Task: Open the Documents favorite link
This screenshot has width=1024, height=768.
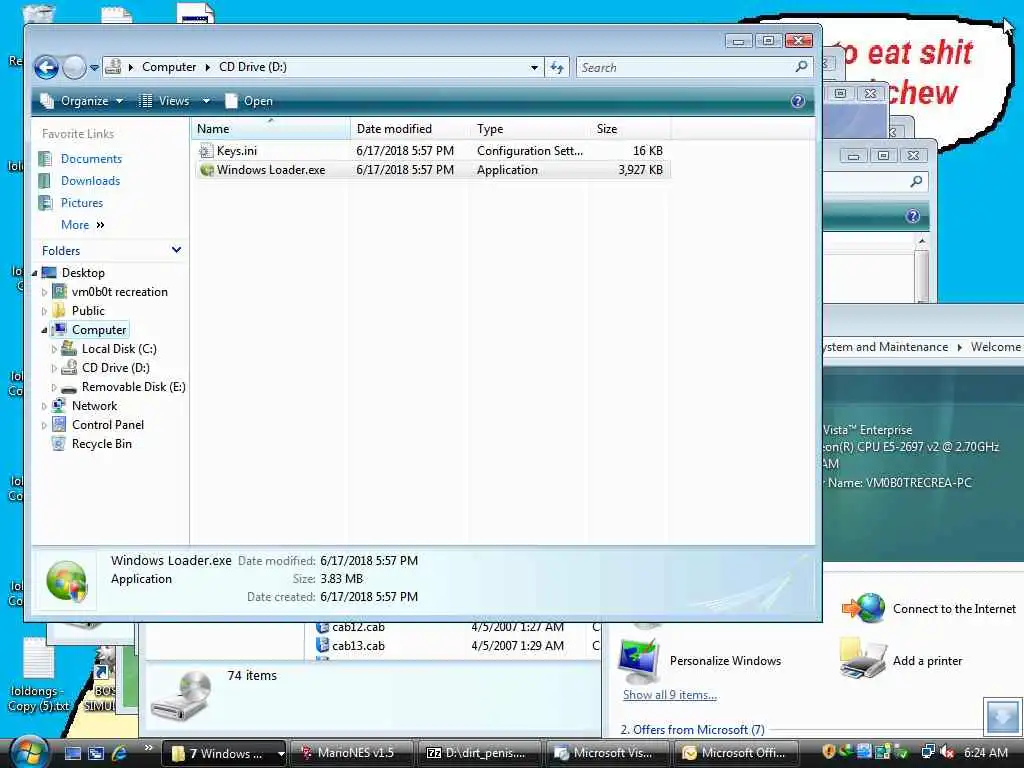Action: 91,159
